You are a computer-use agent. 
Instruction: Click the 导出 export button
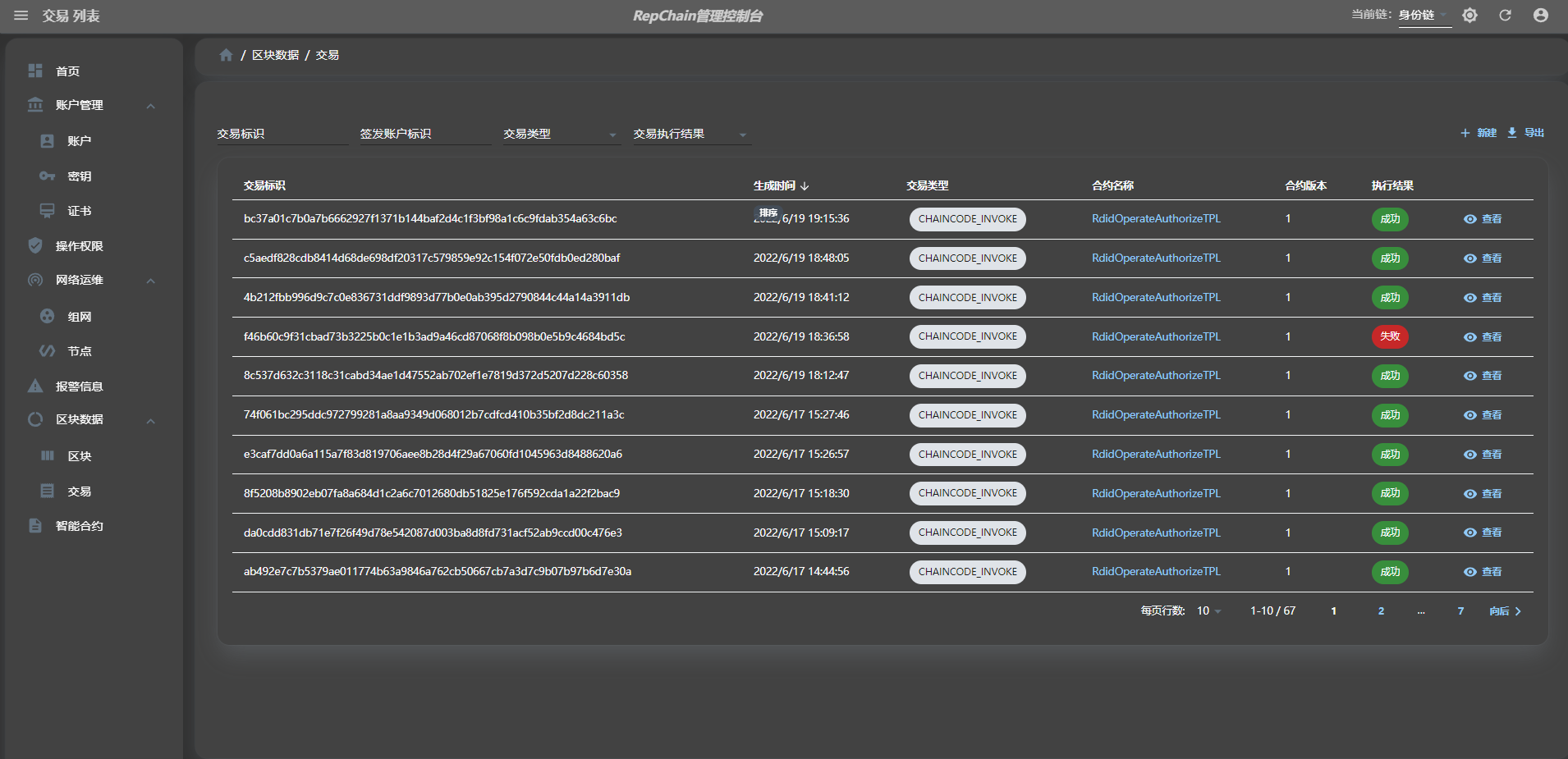pos(1525,133)
